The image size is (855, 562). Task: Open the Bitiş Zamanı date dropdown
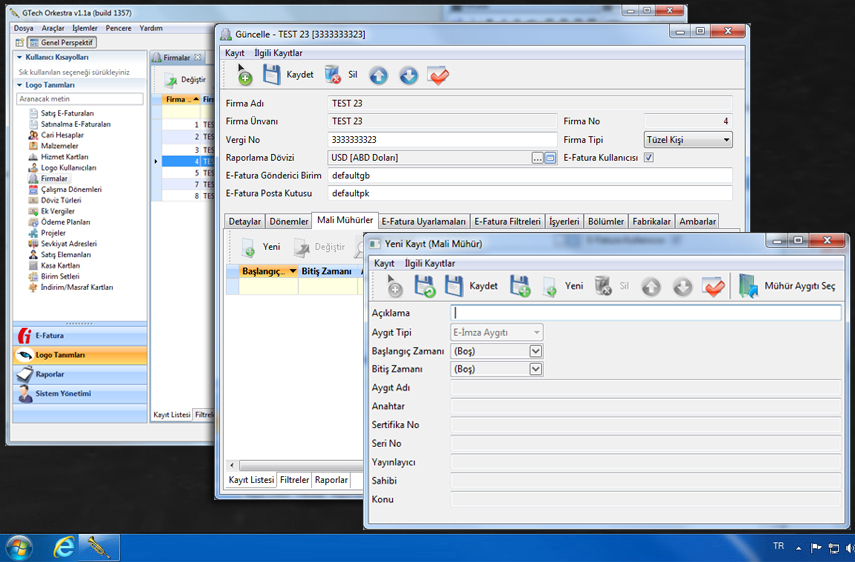[x=536, y=369]
